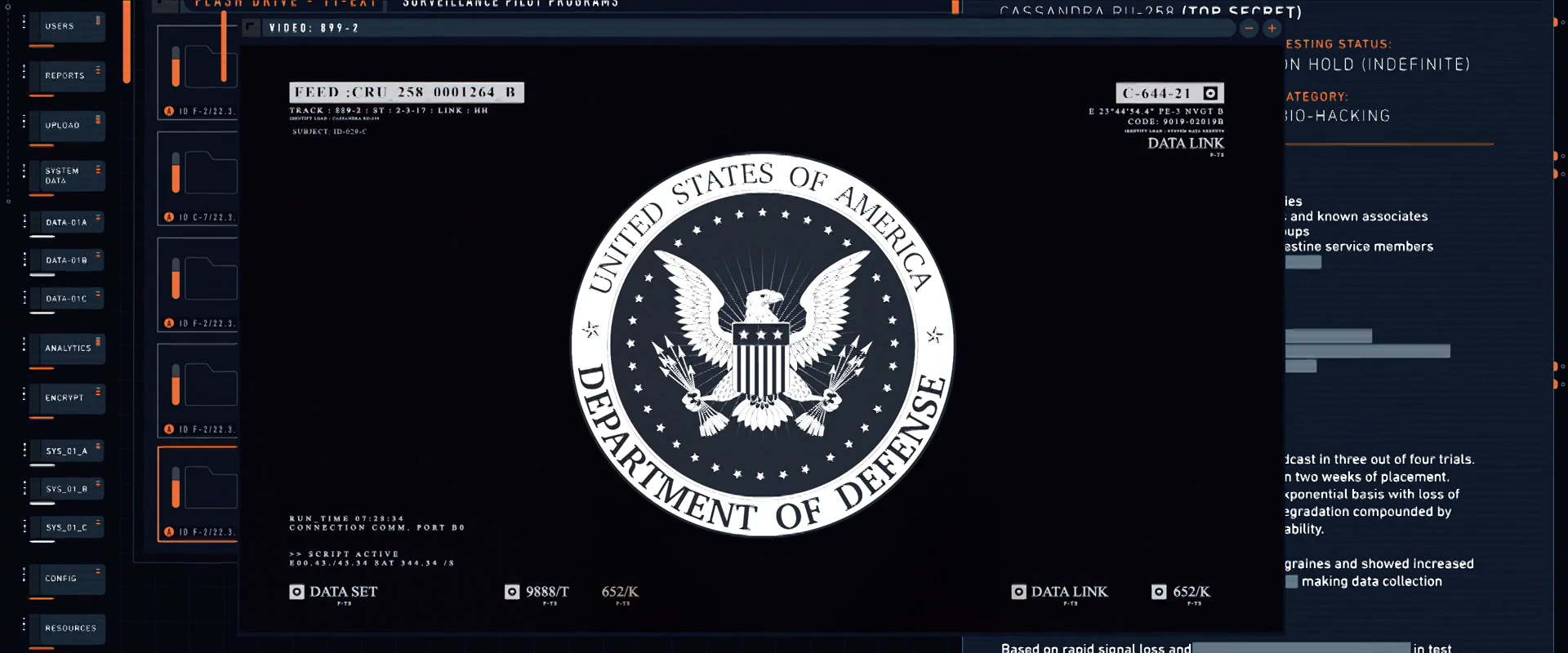Click the Department of Defense seal

pos(762,344)
